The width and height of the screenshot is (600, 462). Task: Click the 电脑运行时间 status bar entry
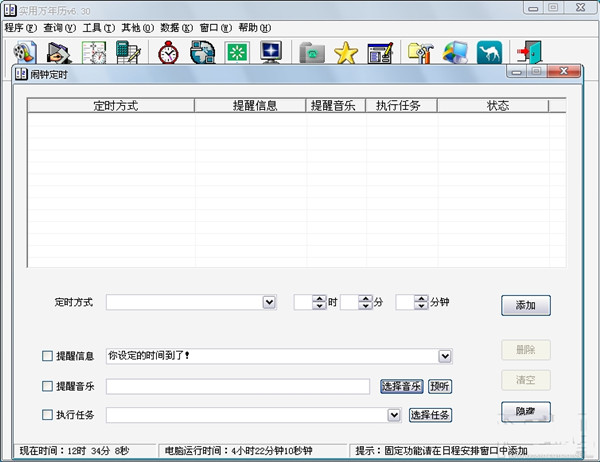(x=253, y=451)
